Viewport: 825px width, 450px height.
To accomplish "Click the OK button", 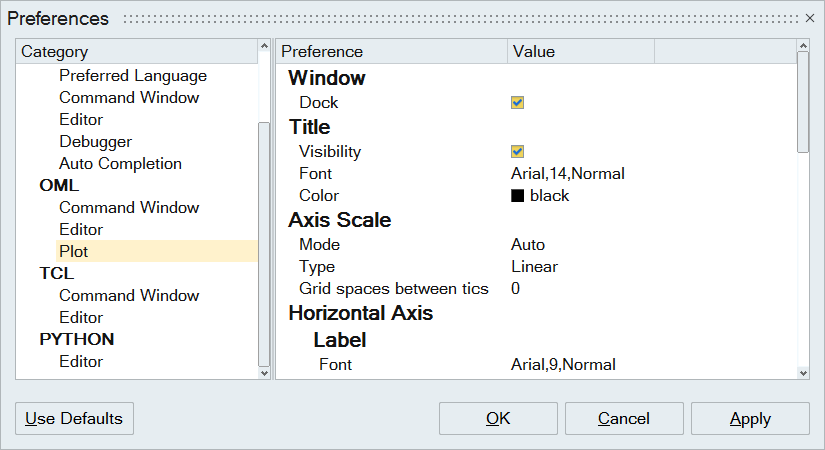I will pyautogui.click(x=498, y=418).
